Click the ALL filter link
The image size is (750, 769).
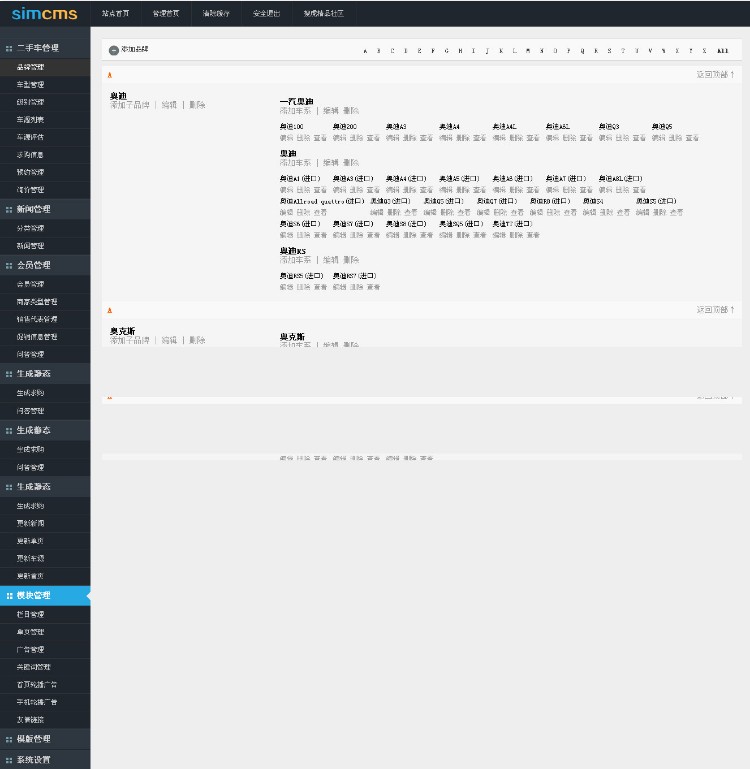723,51
